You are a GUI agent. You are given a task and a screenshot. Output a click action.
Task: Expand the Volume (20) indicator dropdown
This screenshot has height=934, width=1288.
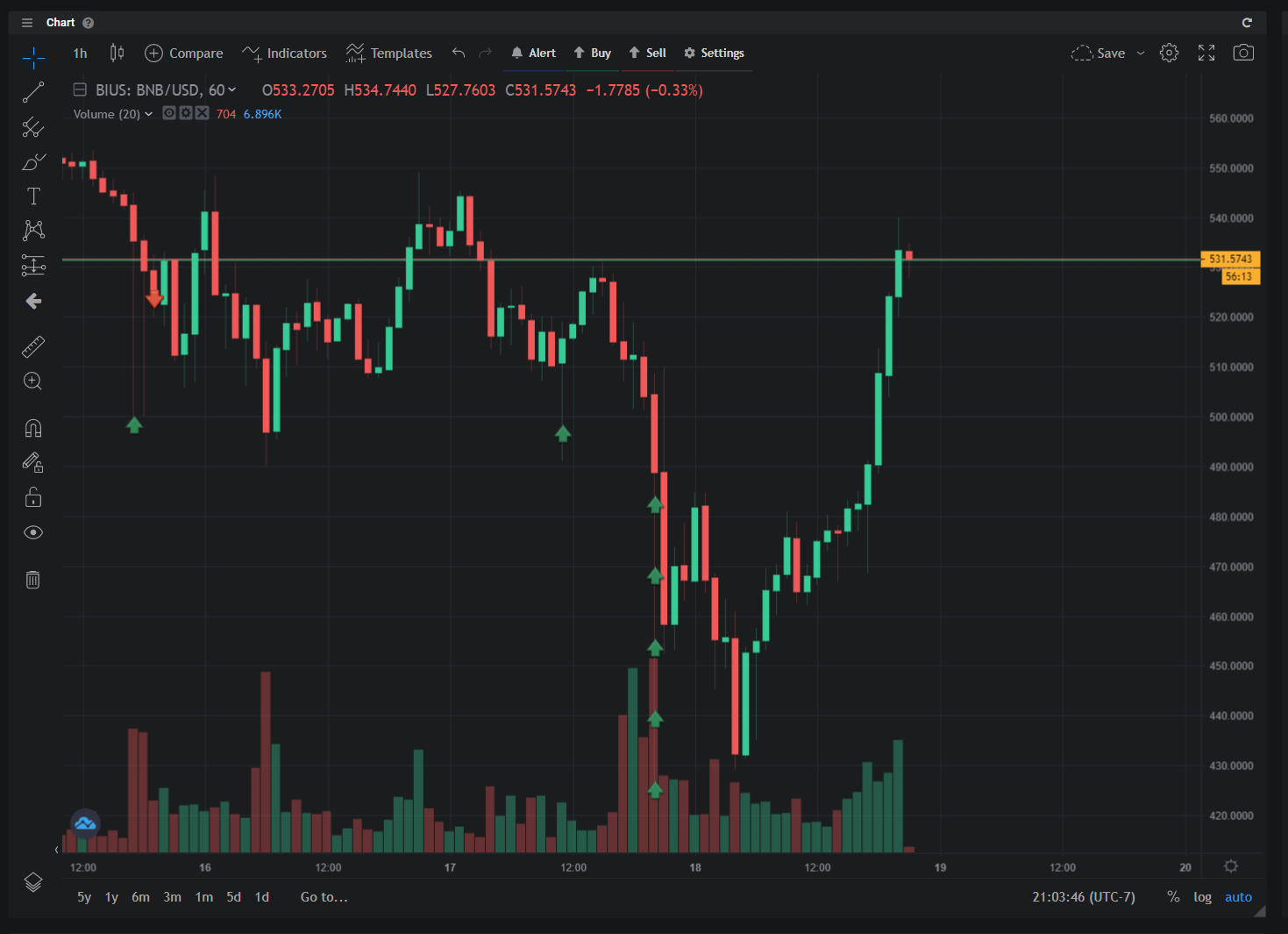point(148,114)
